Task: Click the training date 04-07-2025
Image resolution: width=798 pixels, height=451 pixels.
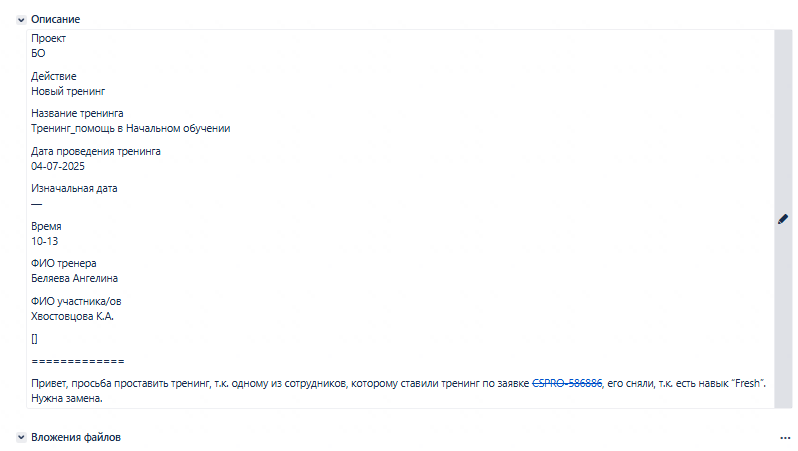Action: (x=58, y=166)
